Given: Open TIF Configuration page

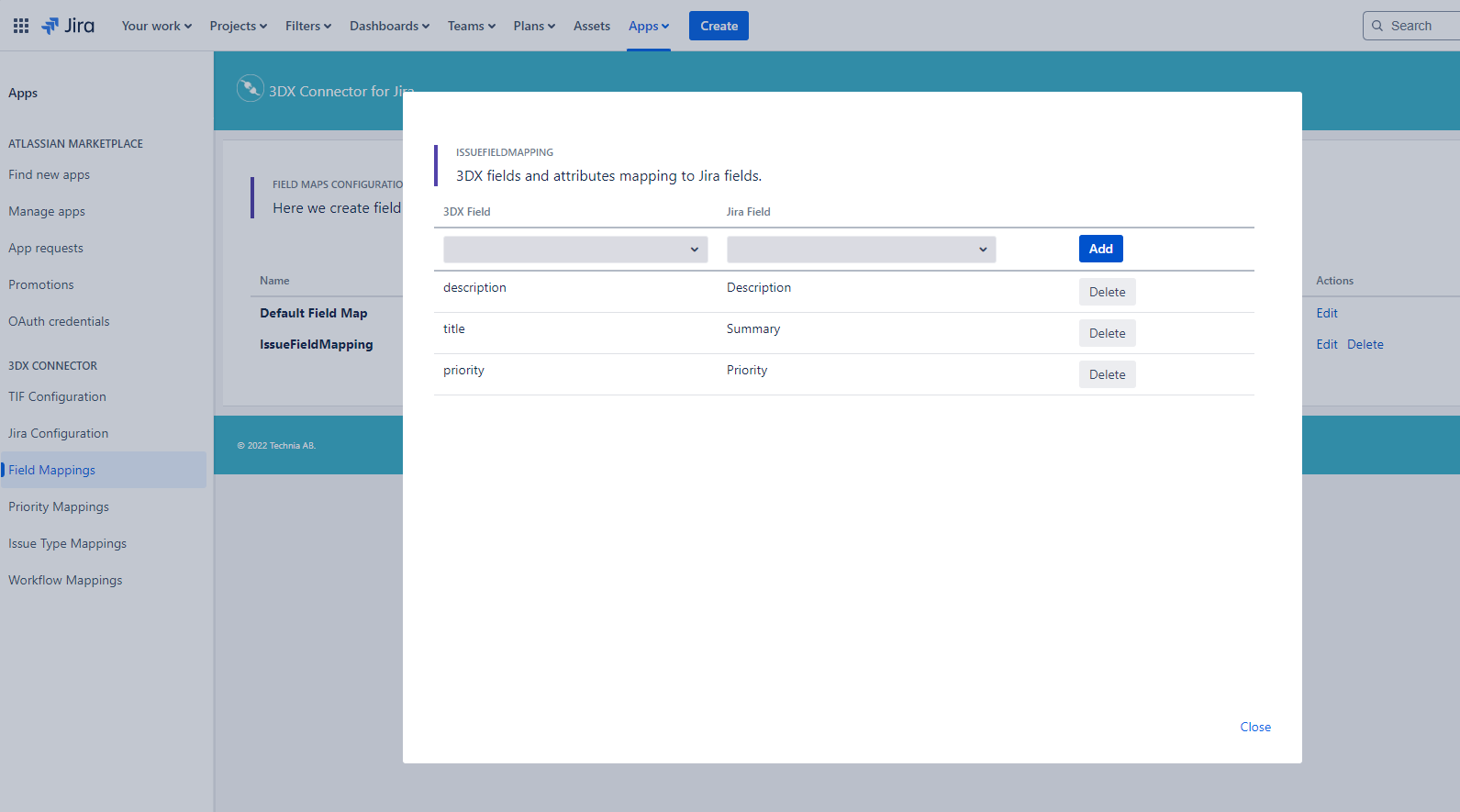Looking at the screenshot, I should pyautogui.click(x=57, y=396).
